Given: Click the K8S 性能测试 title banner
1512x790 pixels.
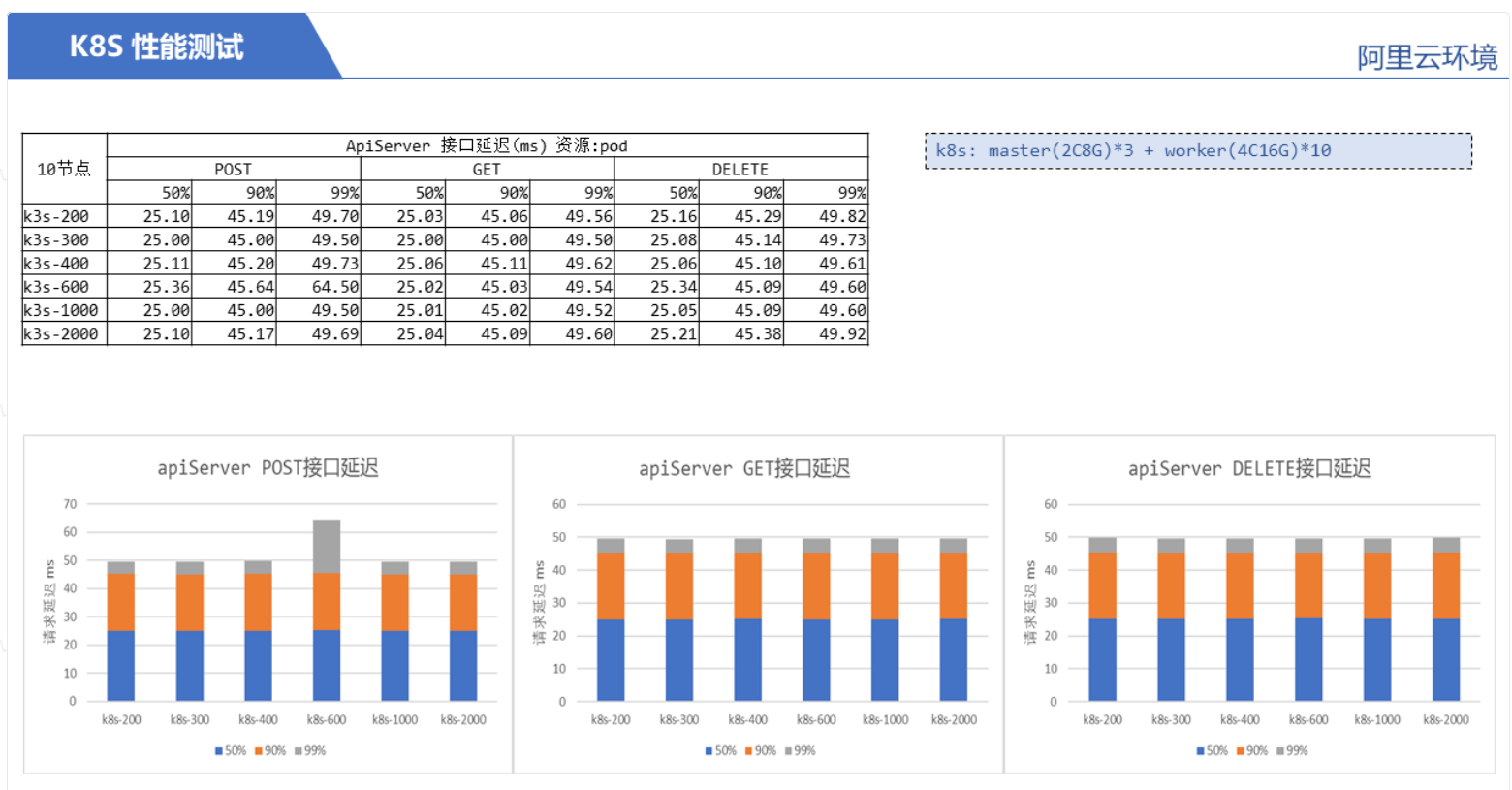Looking at the screenshot, I should [157, 47].
